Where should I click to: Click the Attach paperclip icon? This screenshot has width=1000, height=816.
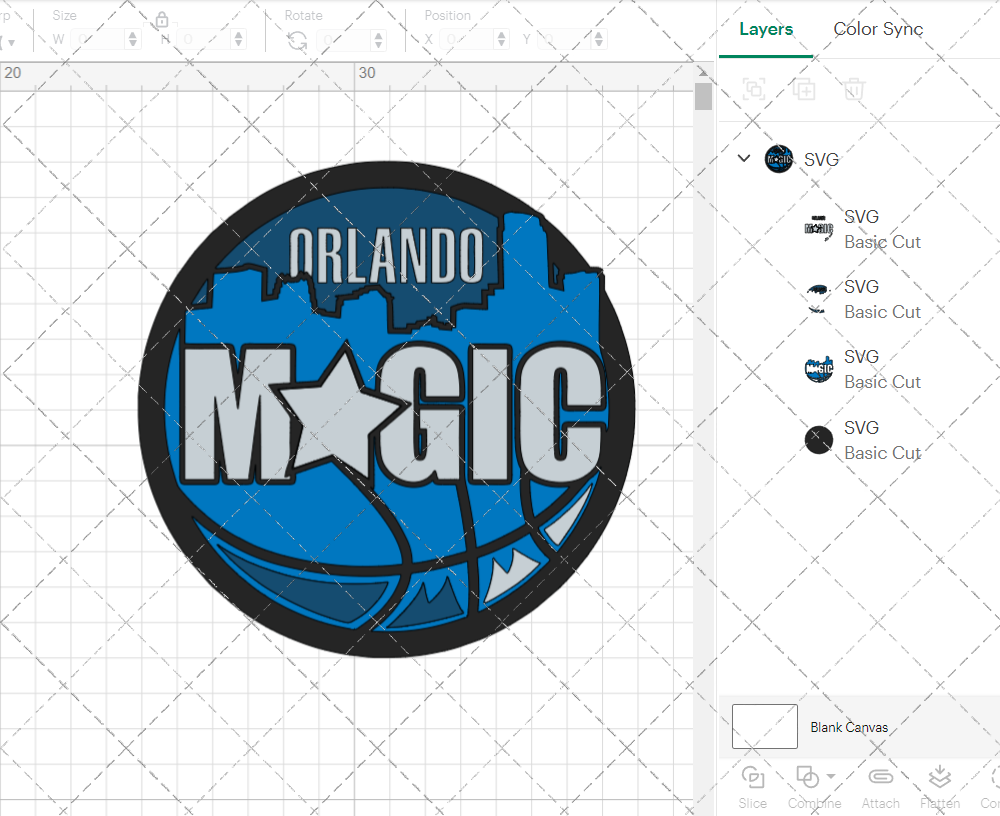click(x=881, y=776)
